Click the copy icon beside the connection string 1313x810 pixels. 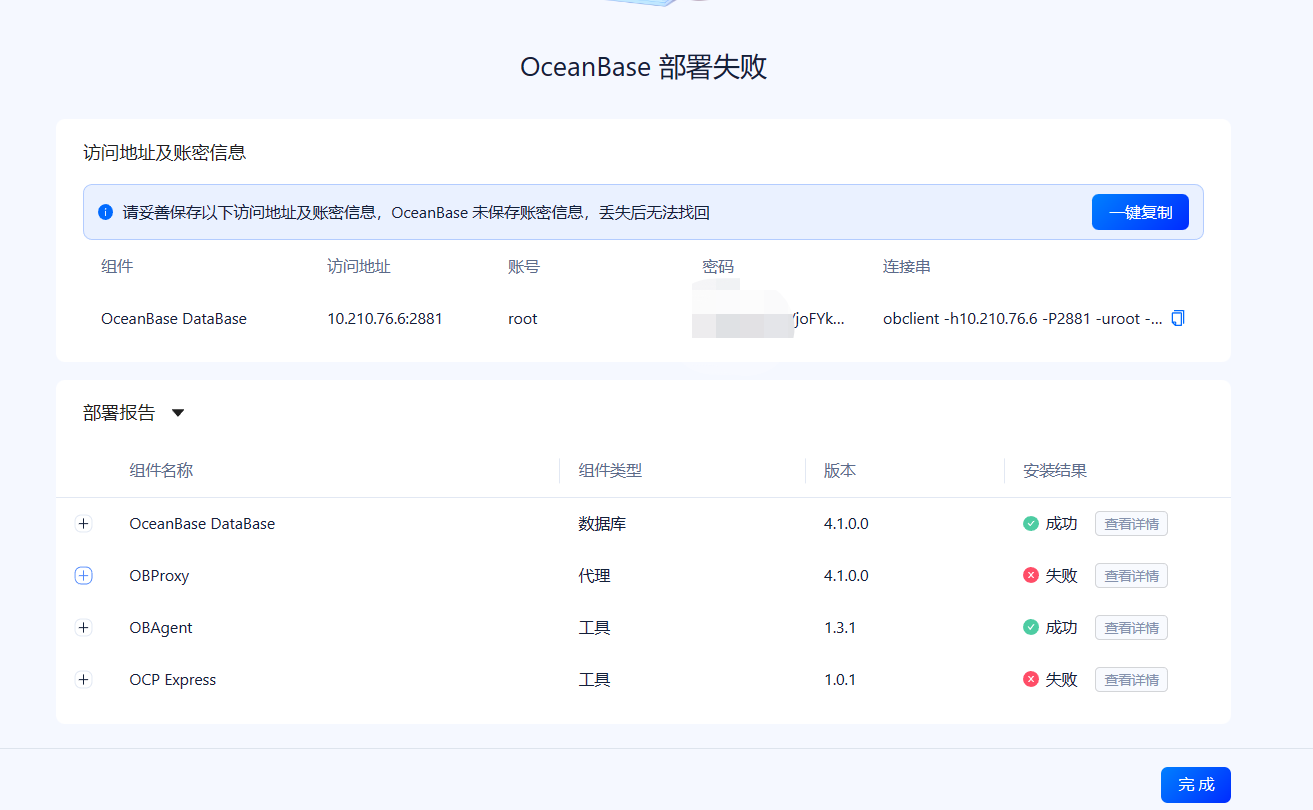coord(1178,318)
